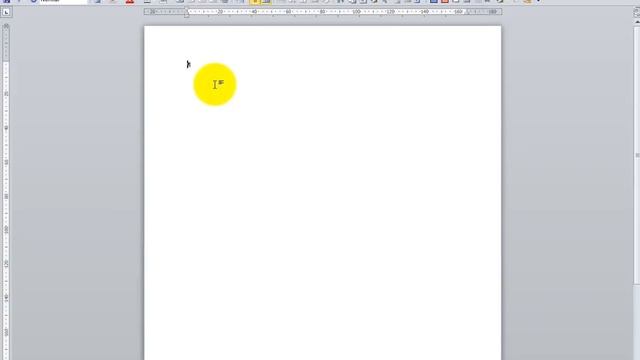The width and height of the screenshot is (640, 360).
Task: Click the horizontal ruler at the 100 mark
Action: [x=356, y=12]
